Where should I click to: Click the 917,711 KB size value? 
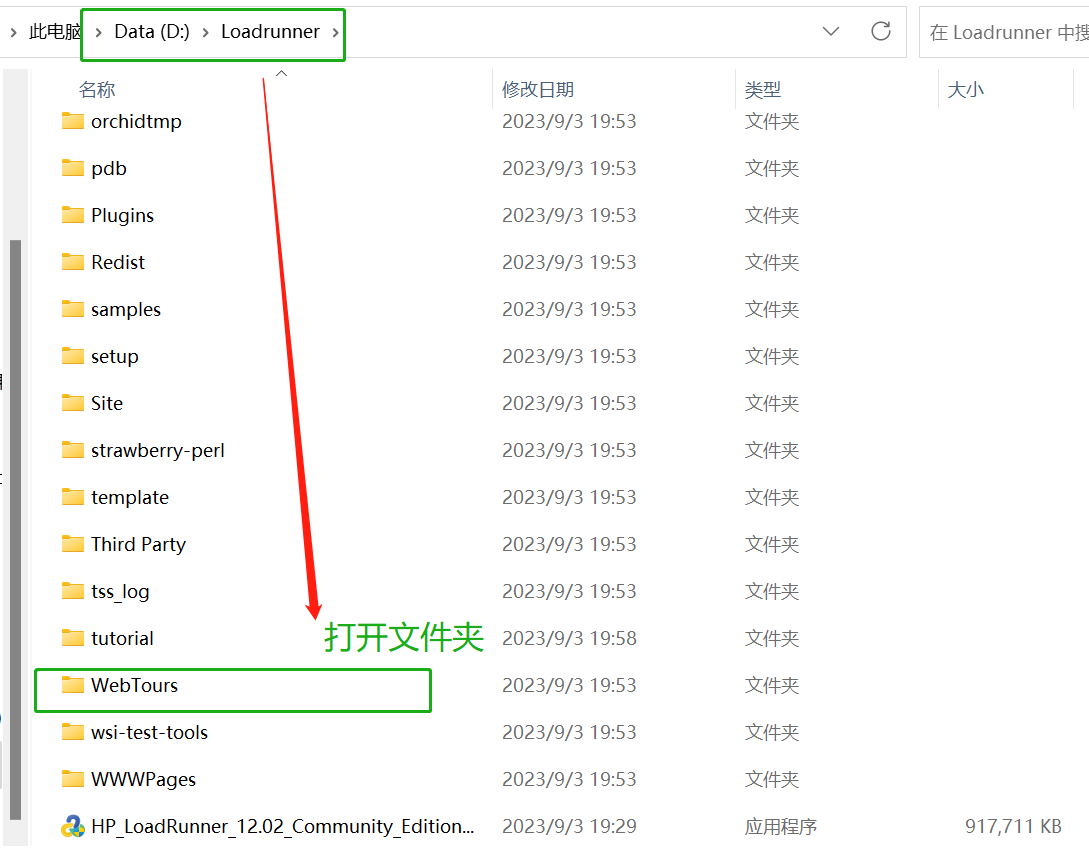pos(1013,826)
